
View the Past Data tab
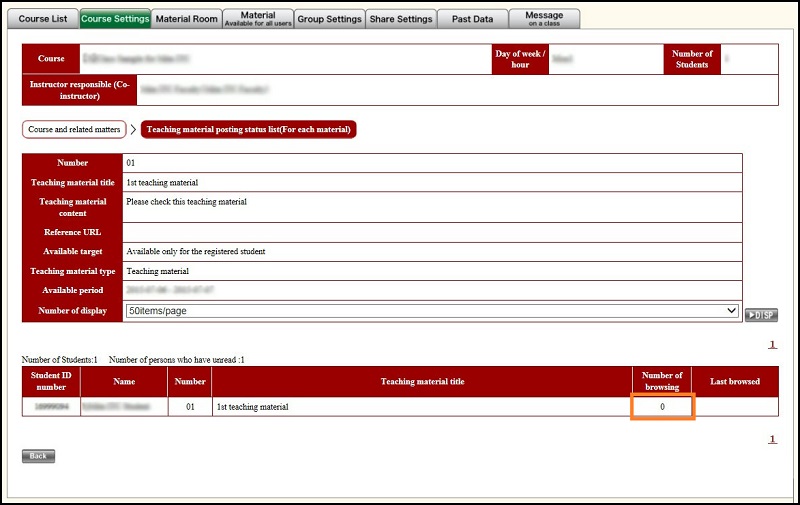click(x=473, y=19)
